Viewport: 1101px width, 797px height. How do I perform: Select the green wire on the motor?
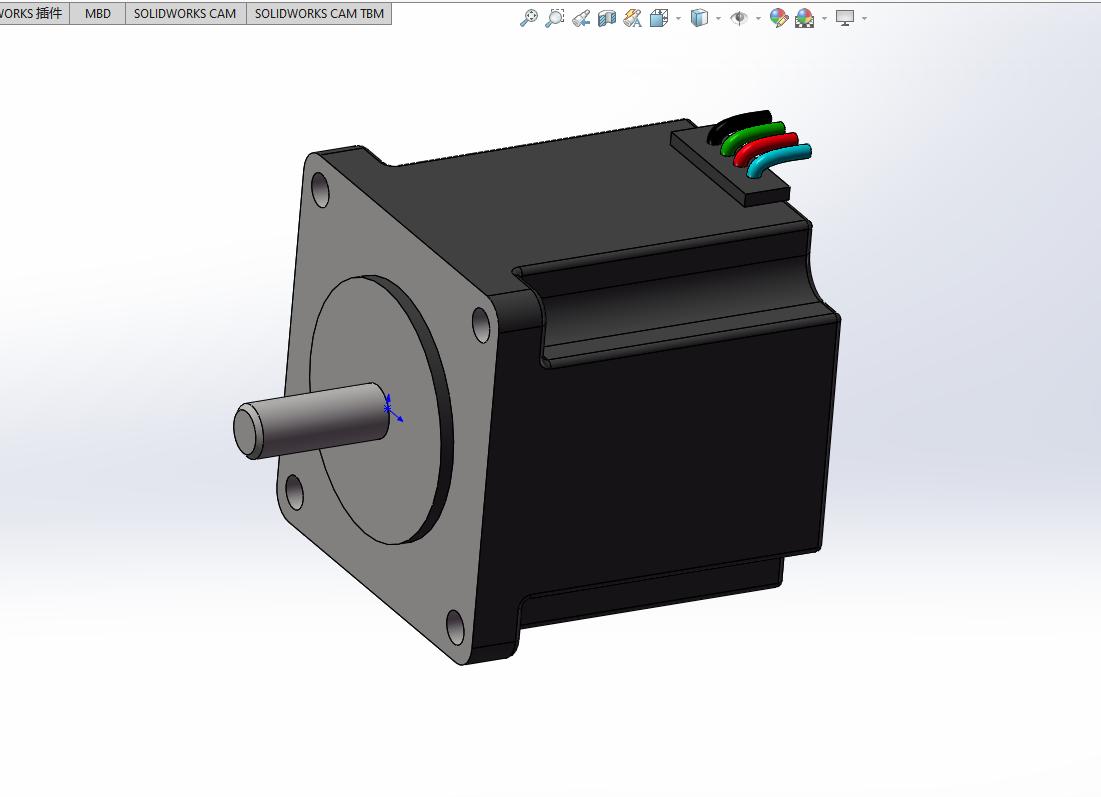coord(751,135)
